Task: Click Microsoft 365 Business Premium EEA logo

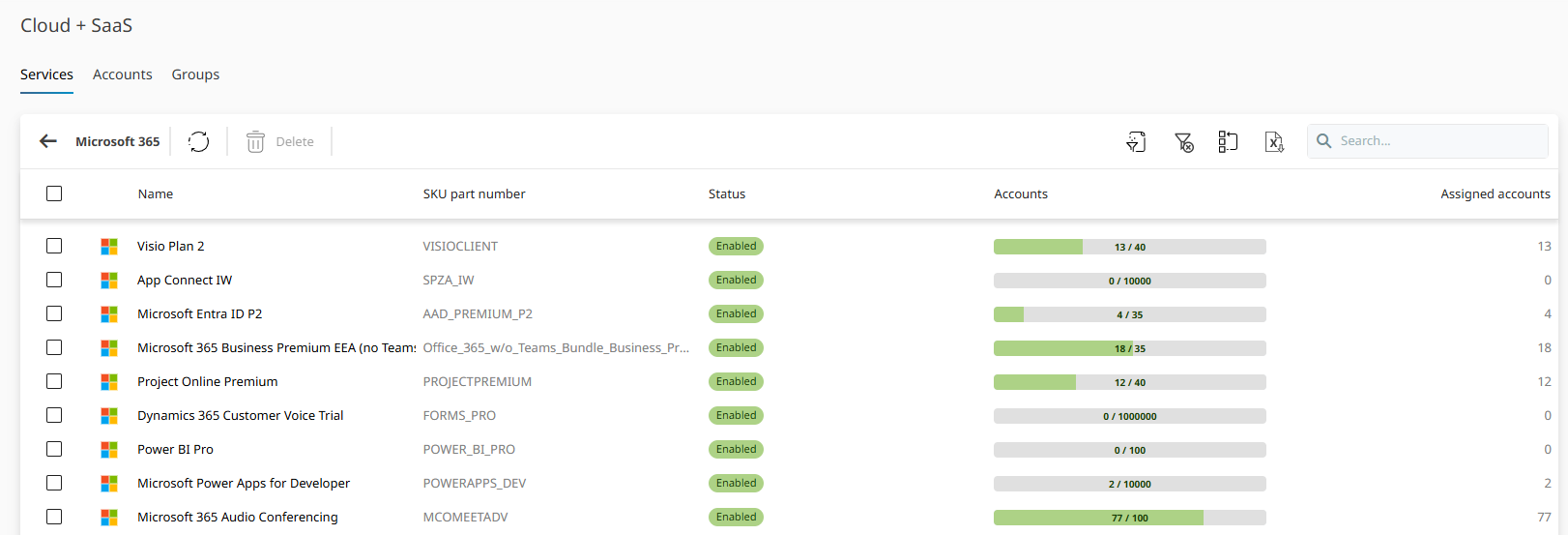Action: 109,348
